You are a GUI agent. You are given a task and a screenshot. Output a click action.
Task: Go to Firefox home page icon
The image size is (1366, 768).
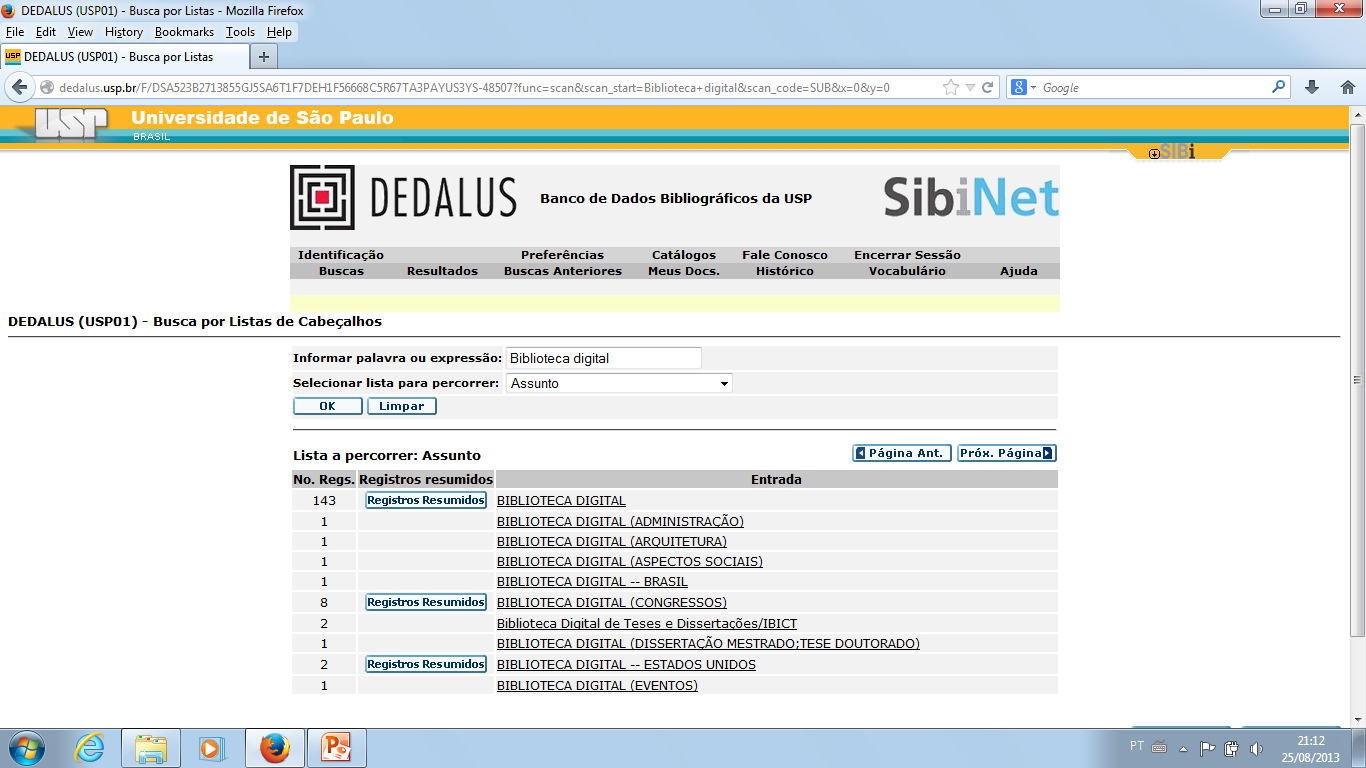1347,88
